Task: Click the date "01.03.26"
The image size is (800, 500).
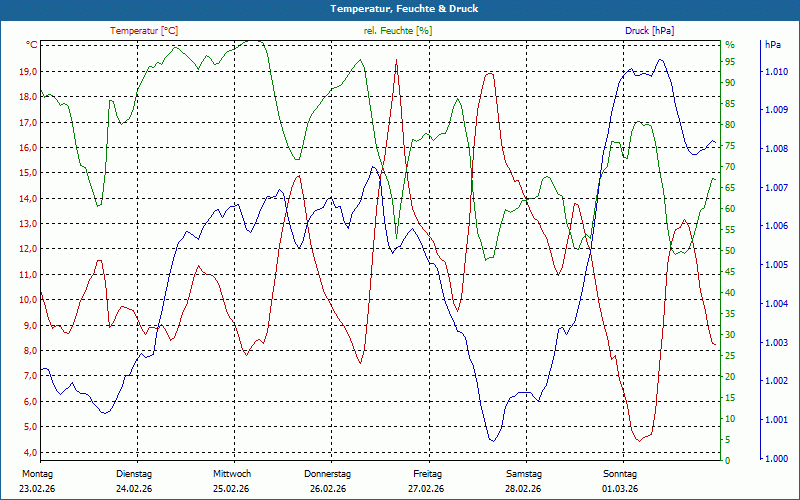Action: 620,489
